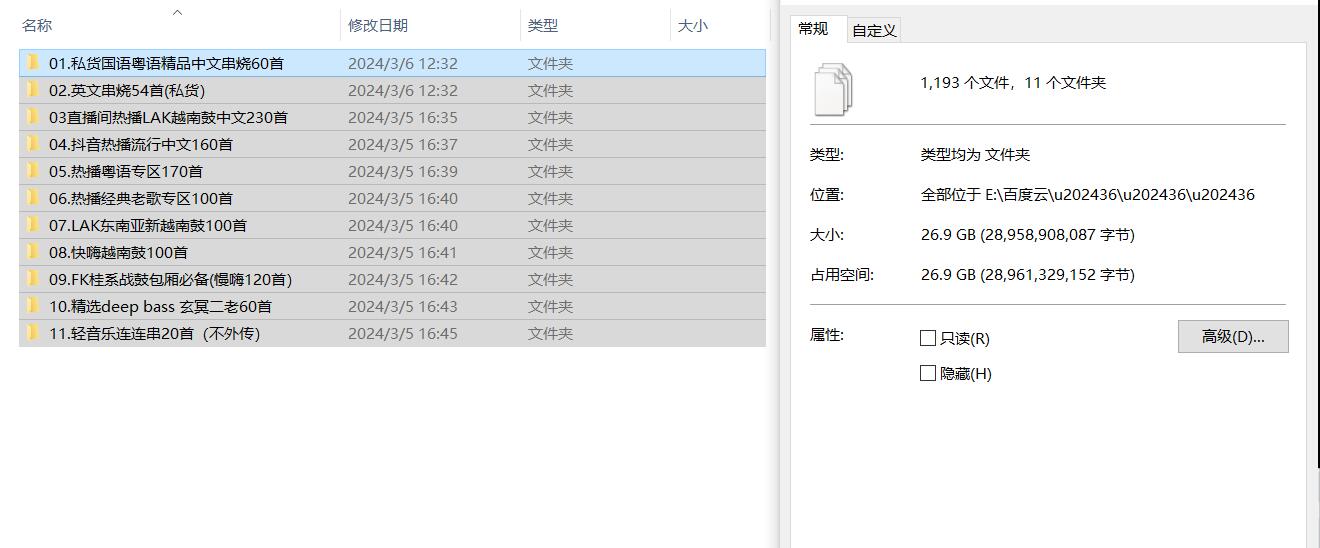Click folder icon of 04.抖音热播流行中文160首
Screen dimensions: 1320x548
click(33, 144)
